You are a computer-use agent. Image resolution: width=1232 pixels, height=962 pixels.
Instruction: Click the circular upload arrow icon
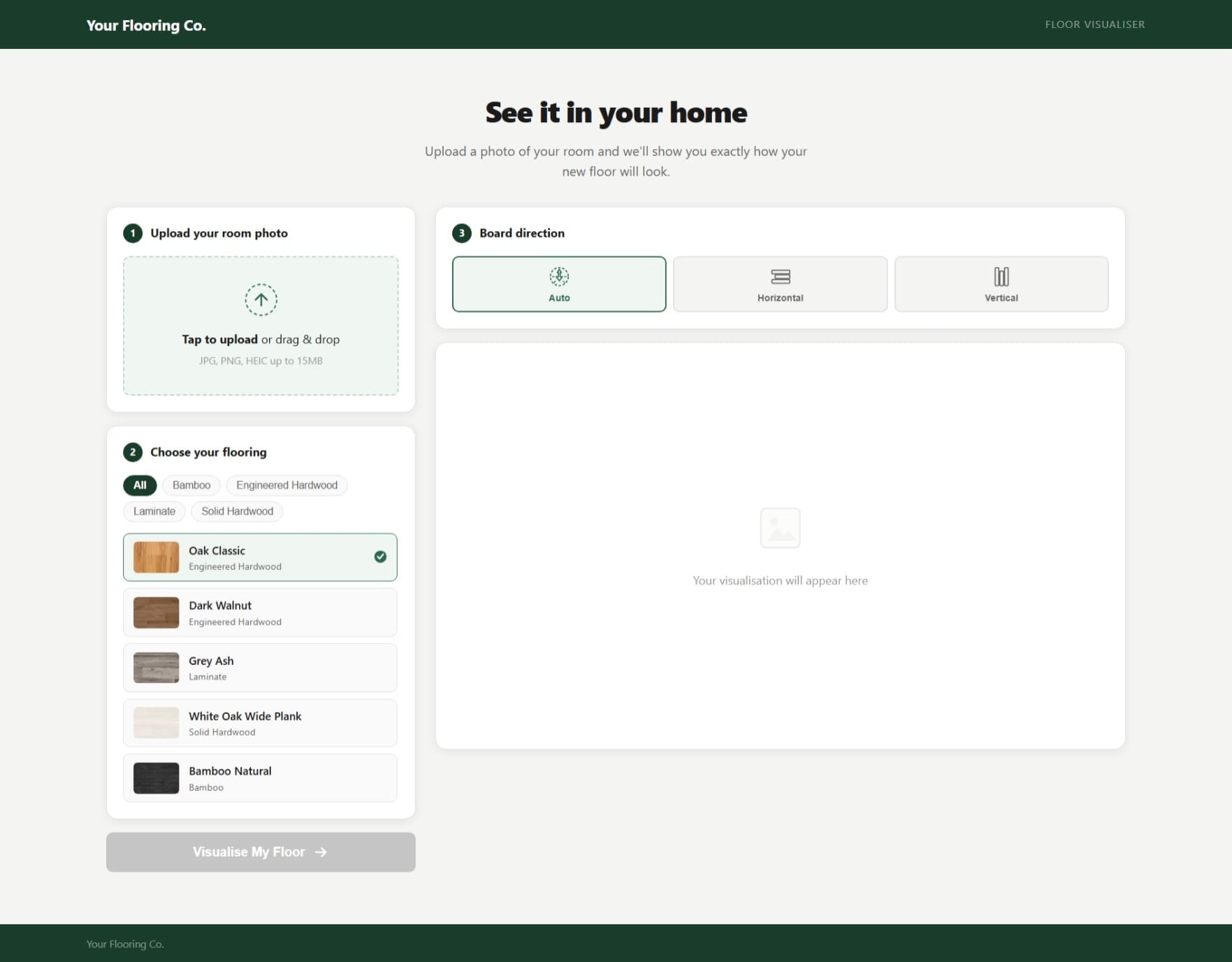(261, 300)
